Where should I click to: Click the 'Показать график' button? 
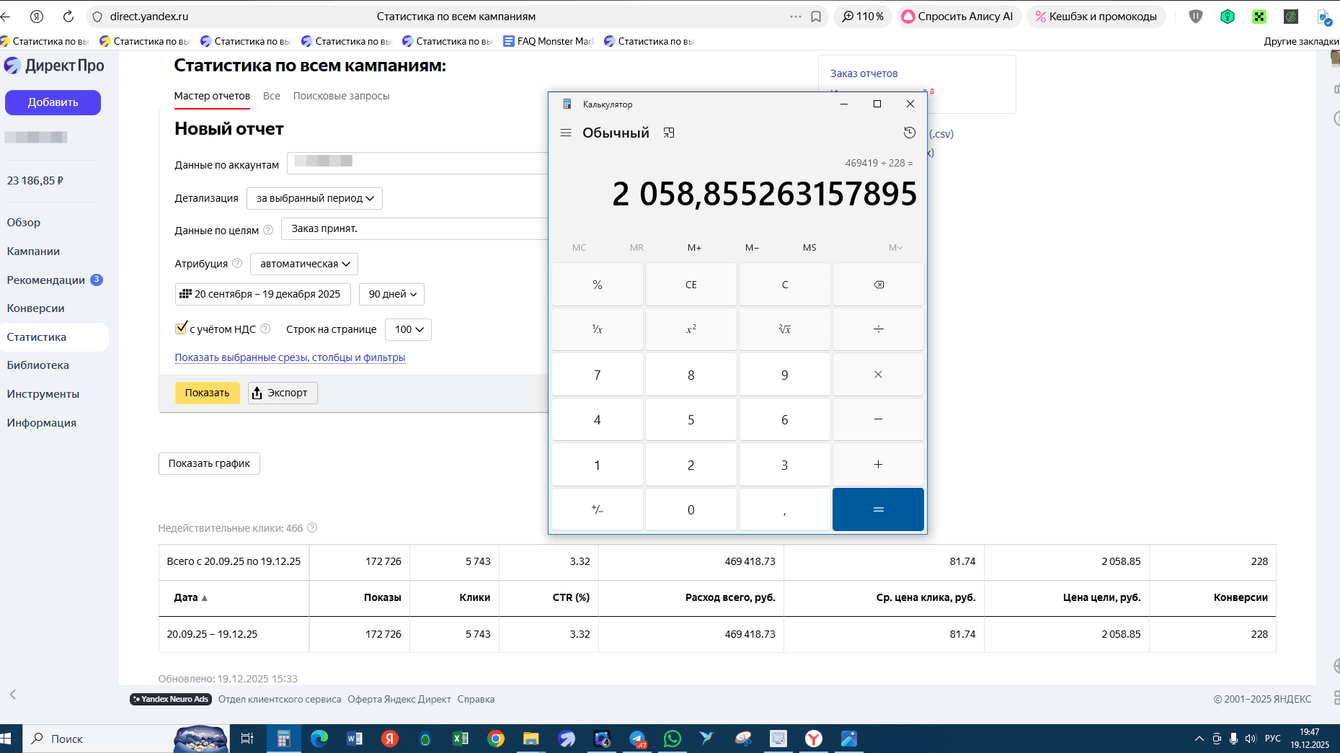(209, 464)
